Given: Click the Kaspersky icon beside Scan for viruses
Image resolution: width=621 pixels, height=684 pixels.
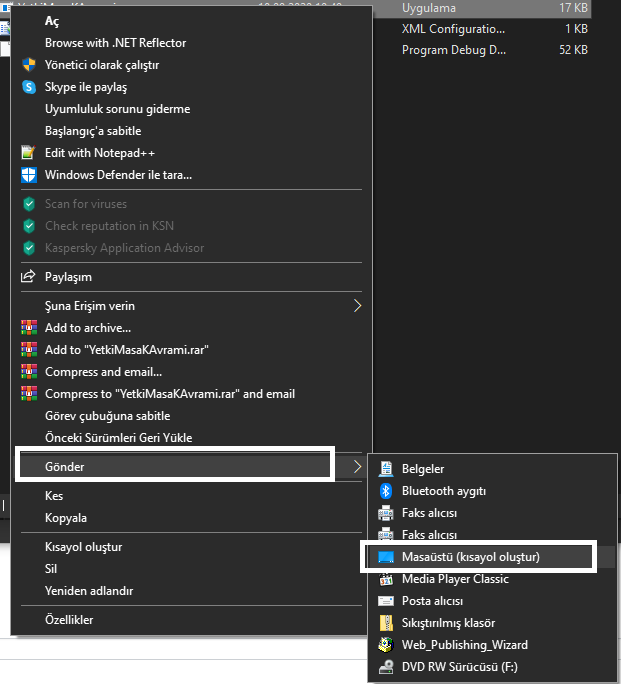Looking at the screenshot, I should [29, 204].
